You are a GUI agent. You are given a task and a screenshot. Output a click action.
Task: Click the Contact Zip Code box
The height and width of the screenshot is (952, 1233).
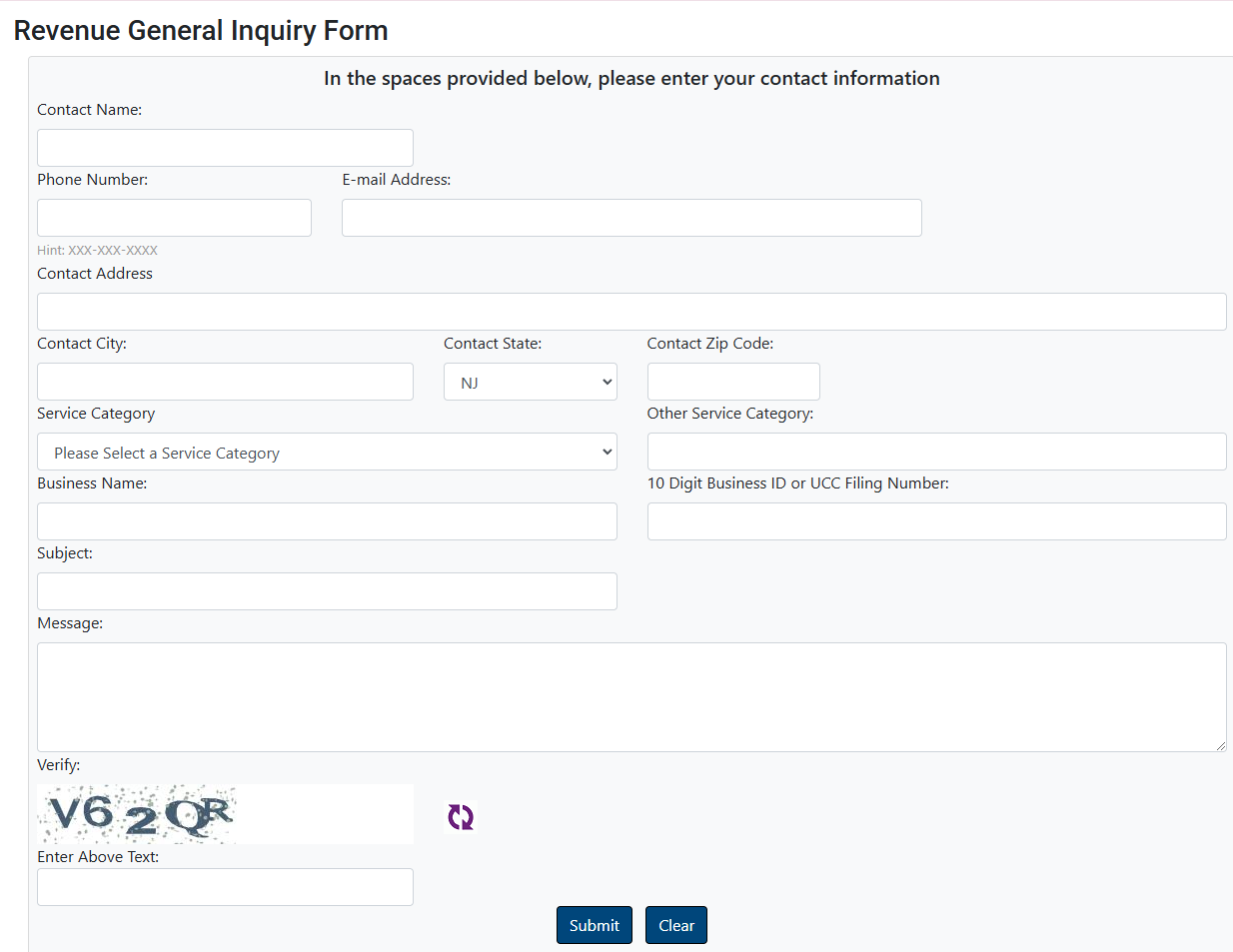pyautogui.click(x=733, y=382)
